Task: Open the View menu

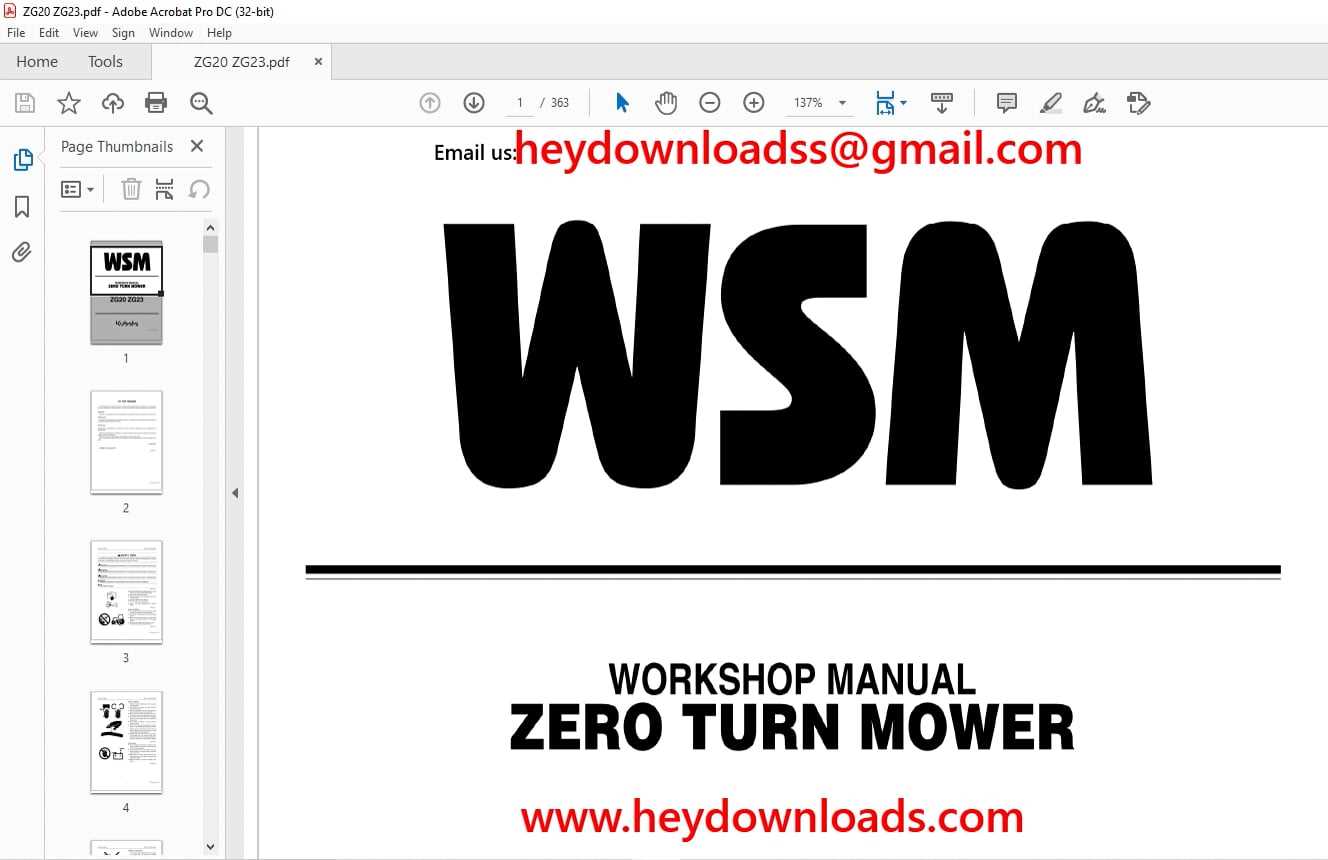Action: coord(86,33)
